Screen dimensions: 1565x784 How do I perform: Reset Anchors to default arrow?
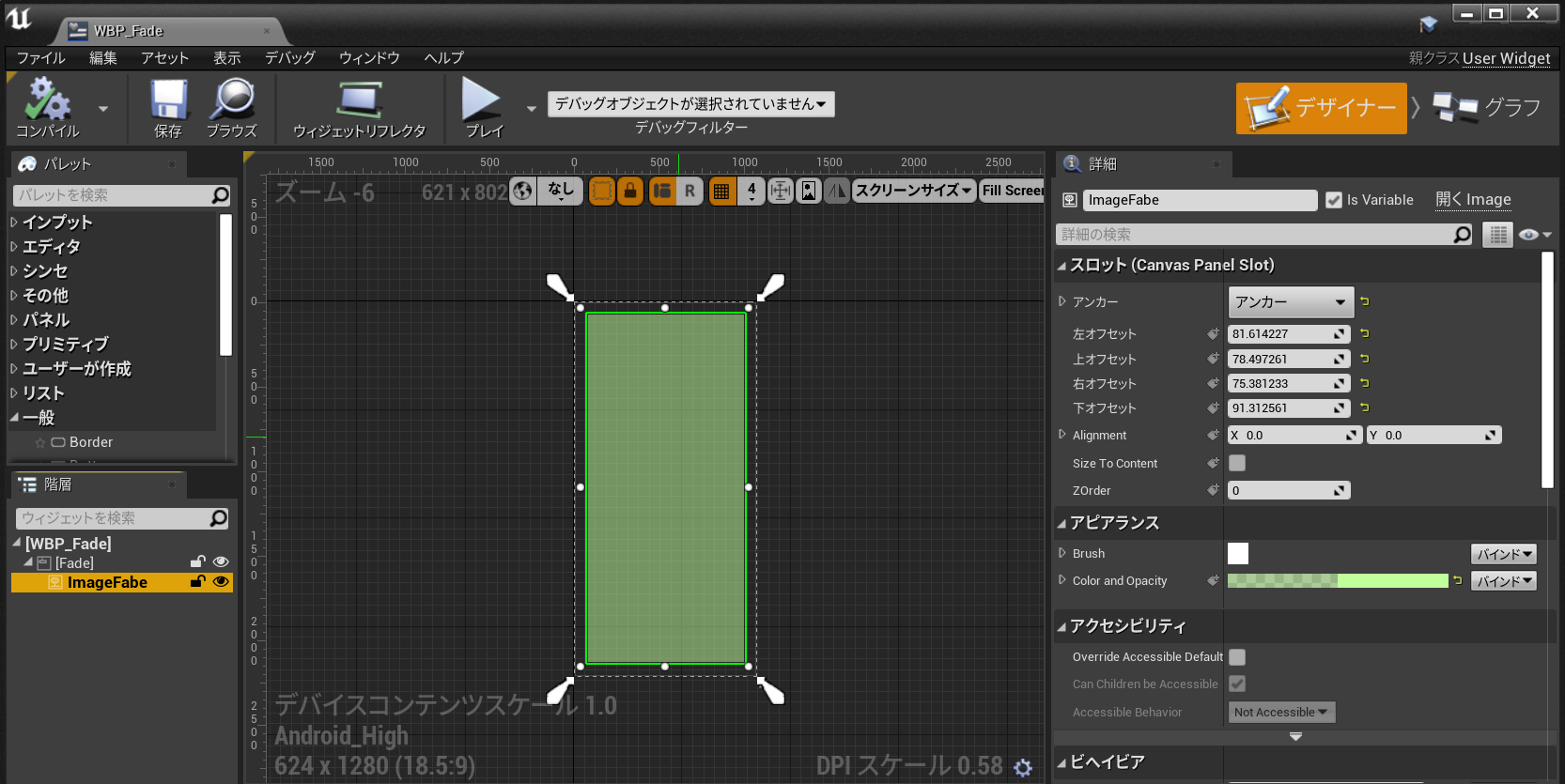1365,301
